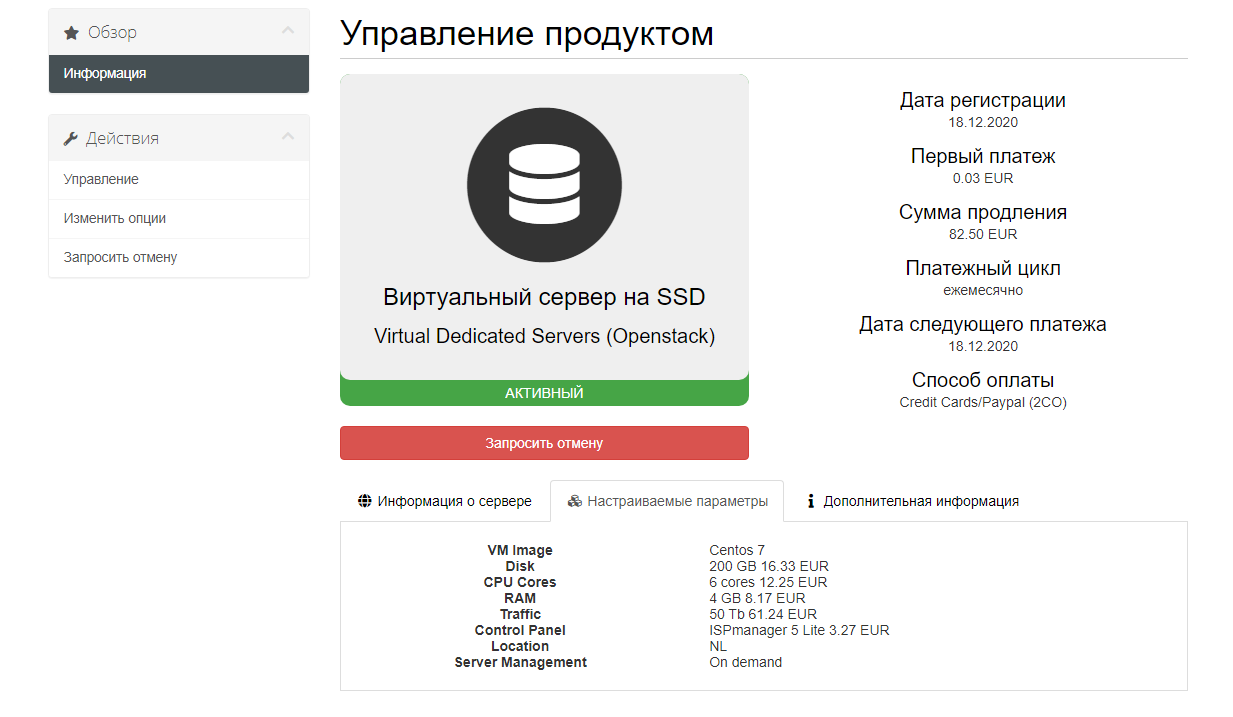1233x717 pixels.
Task: Click the Платежный цикл label
Action: (983, 268)
